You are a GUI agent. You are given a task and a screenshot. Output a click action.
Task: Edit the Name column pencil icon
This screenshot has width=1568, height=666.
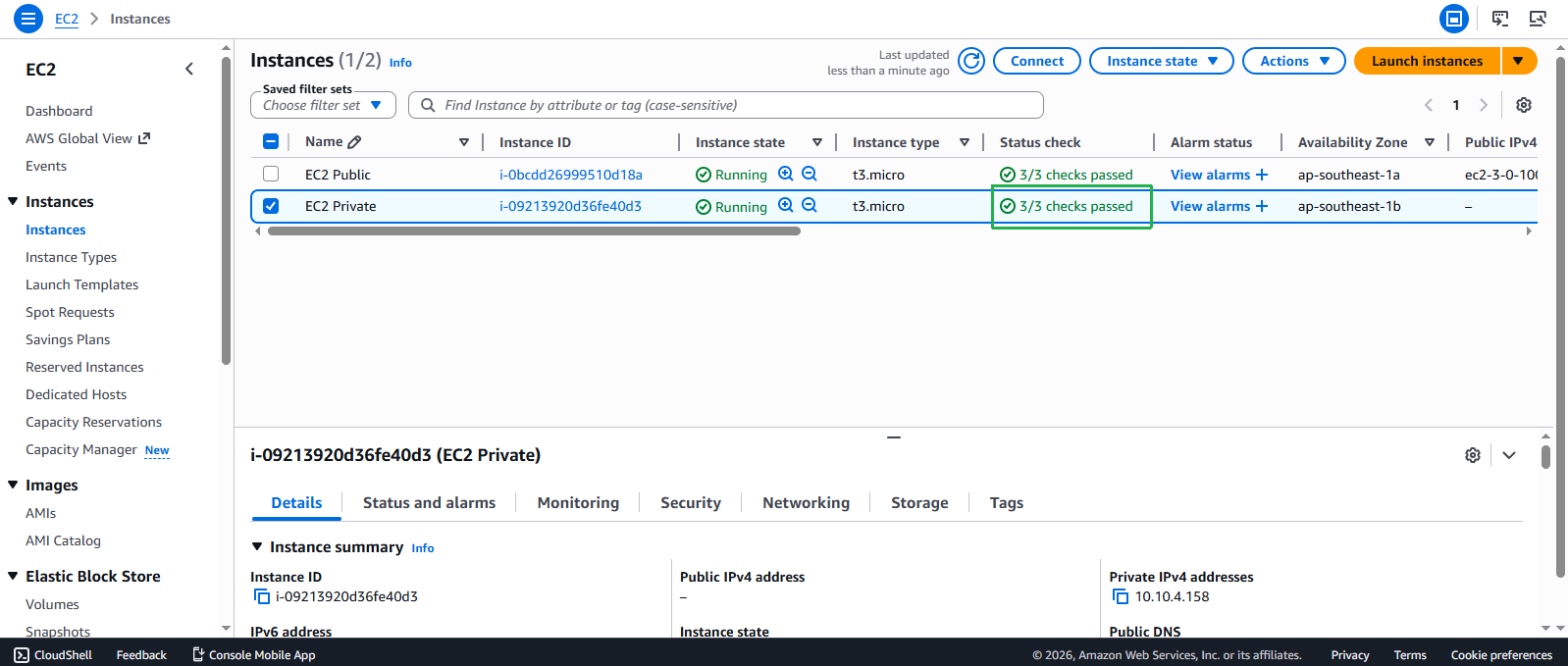354,142
